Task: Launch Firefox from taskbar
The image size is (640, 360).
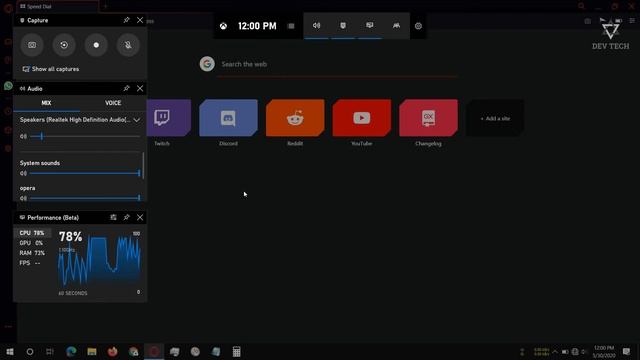Action: tap(113, 351)
